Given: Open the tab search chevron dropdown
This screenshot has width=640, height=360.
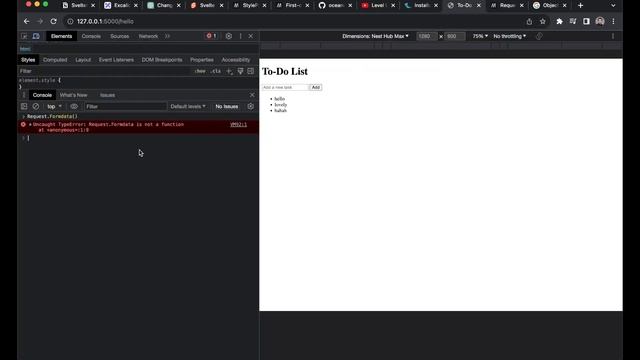Looking at the screenshot, I should pyautogui.click(x=613, y=5).
